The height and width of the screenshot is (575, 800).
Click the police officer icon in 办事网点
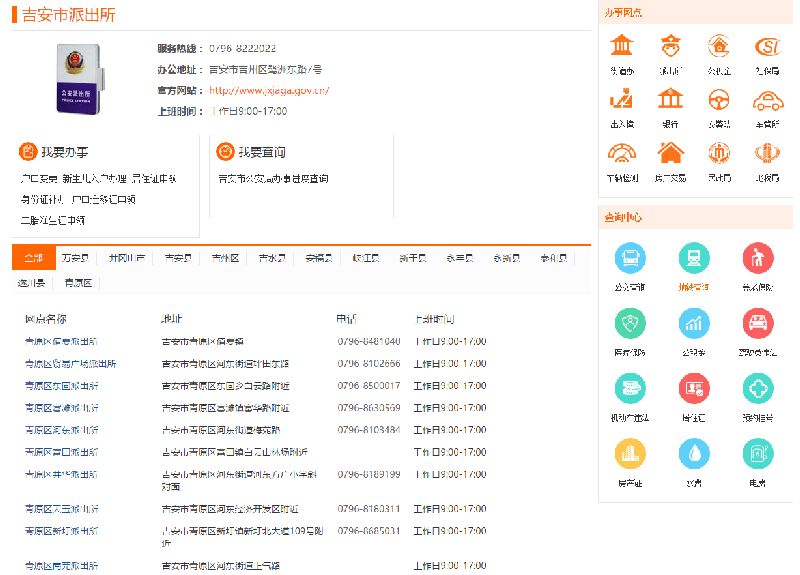(x=670, y=47)
